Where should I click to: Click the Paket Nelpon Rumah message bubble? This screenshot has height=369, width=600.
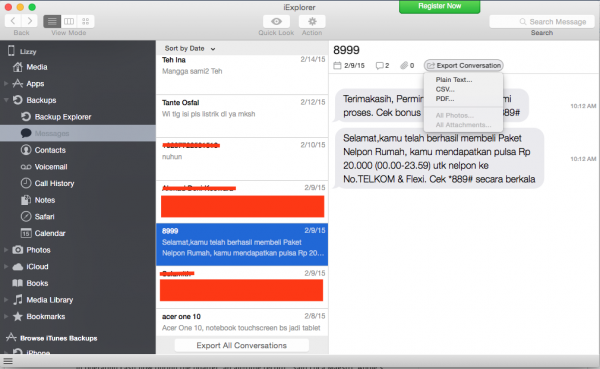point(439,158)
